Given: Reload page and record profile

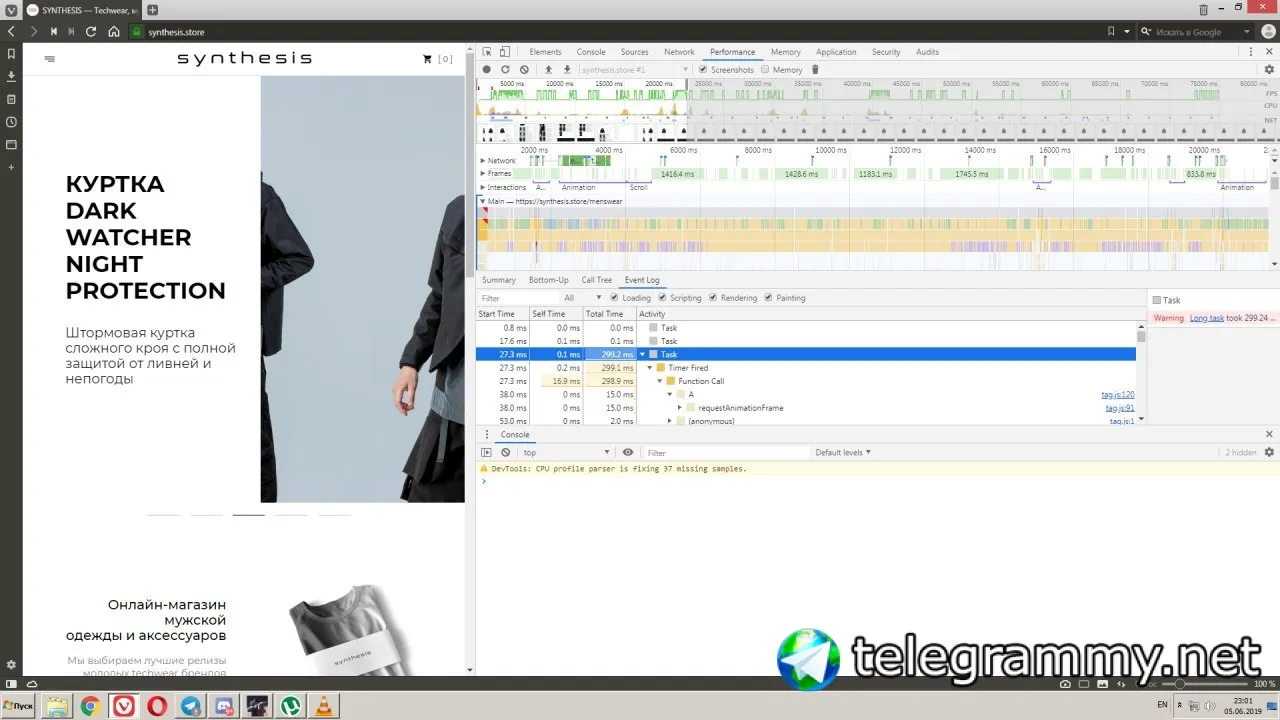Looking at the screenshot, I should coord(505,70).
